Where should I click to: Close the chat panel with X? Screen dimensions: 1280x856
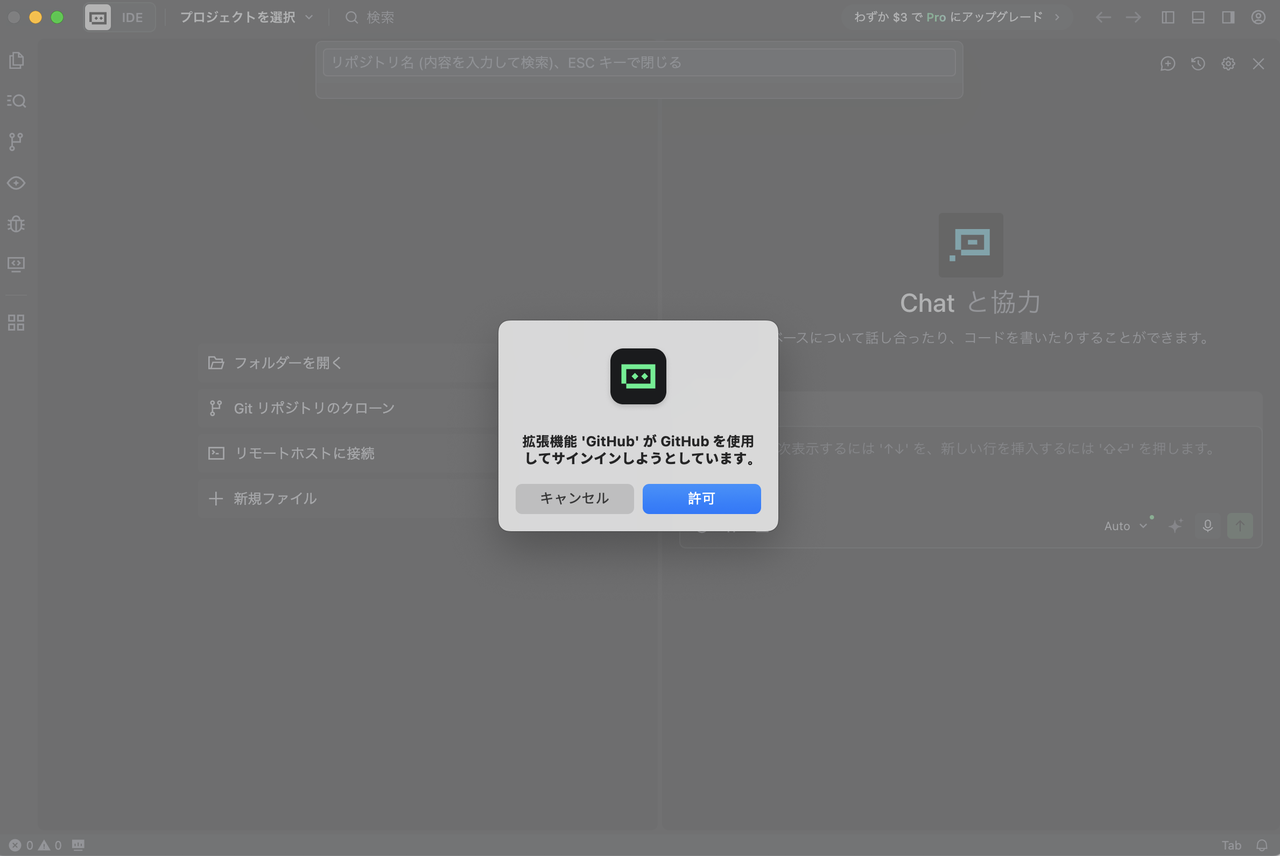pos(1258,63)
